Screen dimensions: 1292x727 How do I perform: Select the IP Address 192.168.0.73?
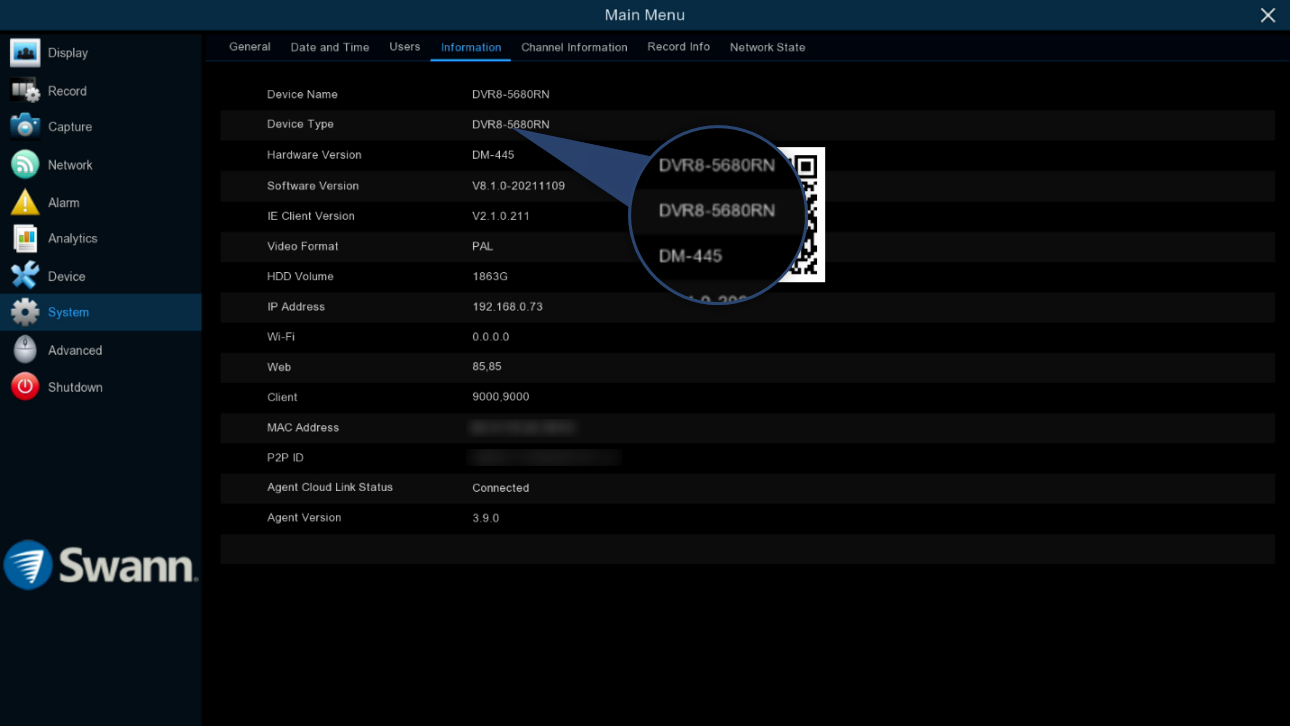click(x=508, y=307)
